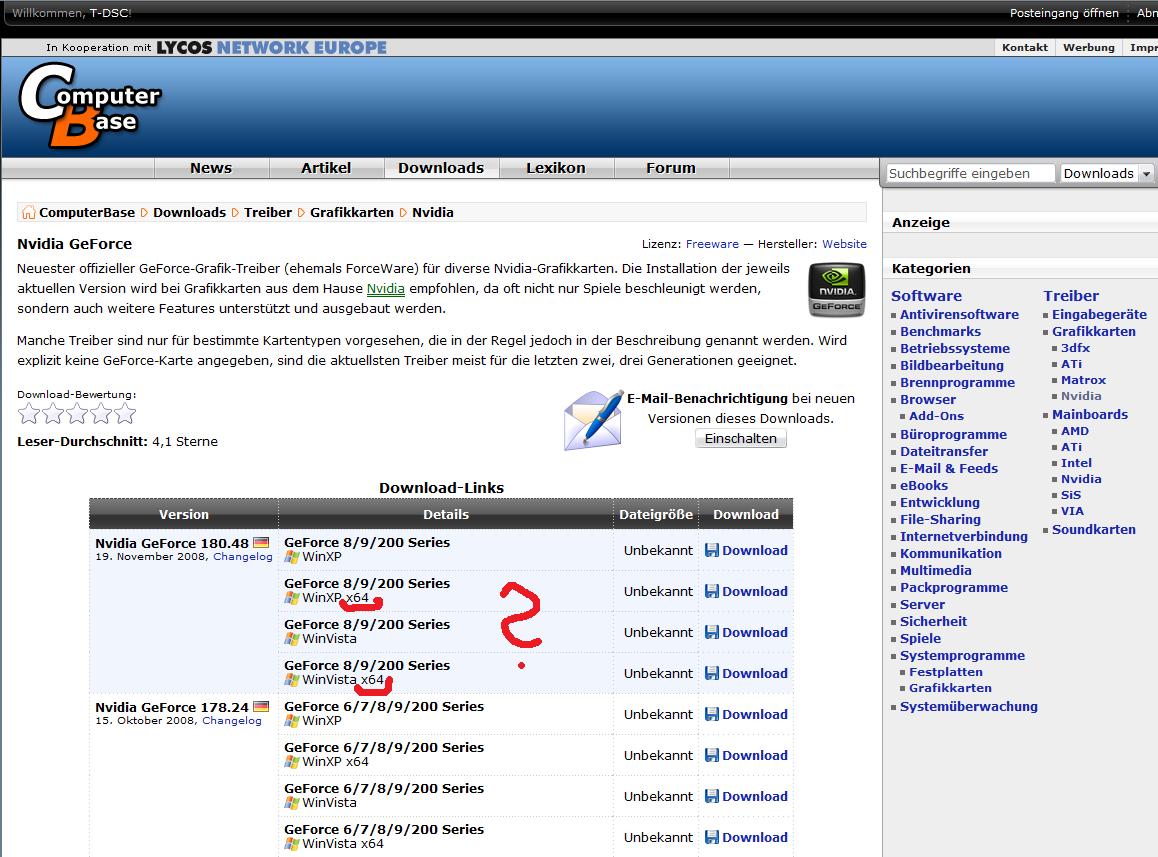1158x857 pixels.
Task: Click the Kontakt link in top bar
Action: [x=1024, y=47]
